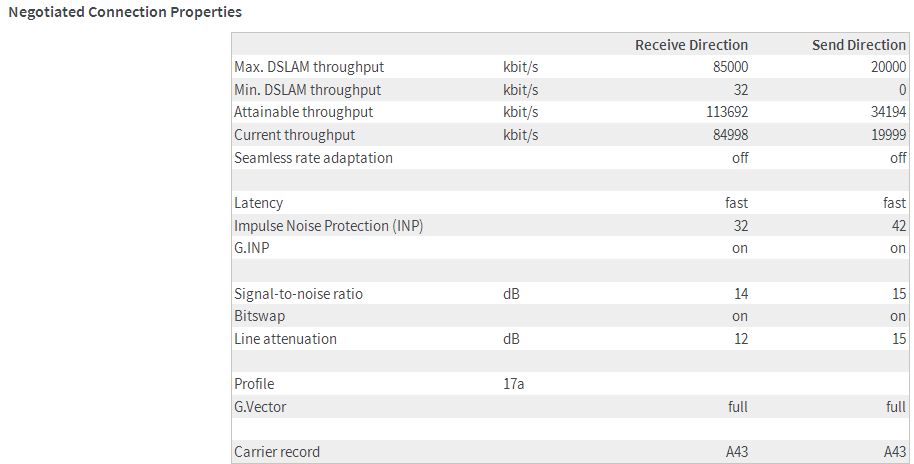Click the G.INP row label
The image size is (914, 464).
[x=252, y=248]
